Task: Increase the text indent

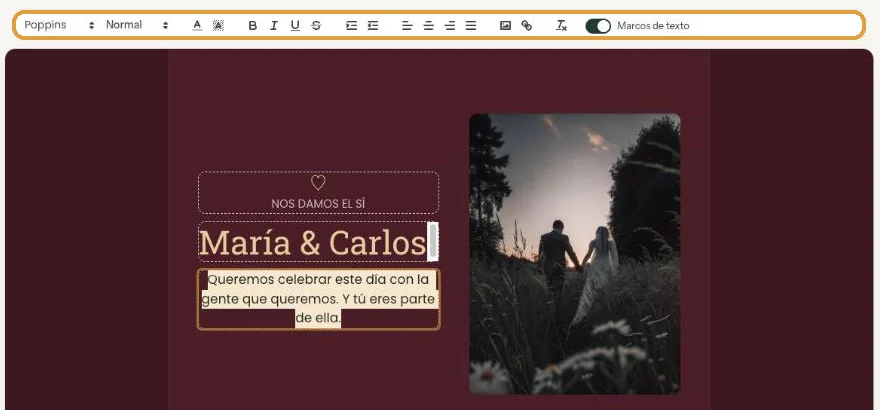Action: [351, 25]
